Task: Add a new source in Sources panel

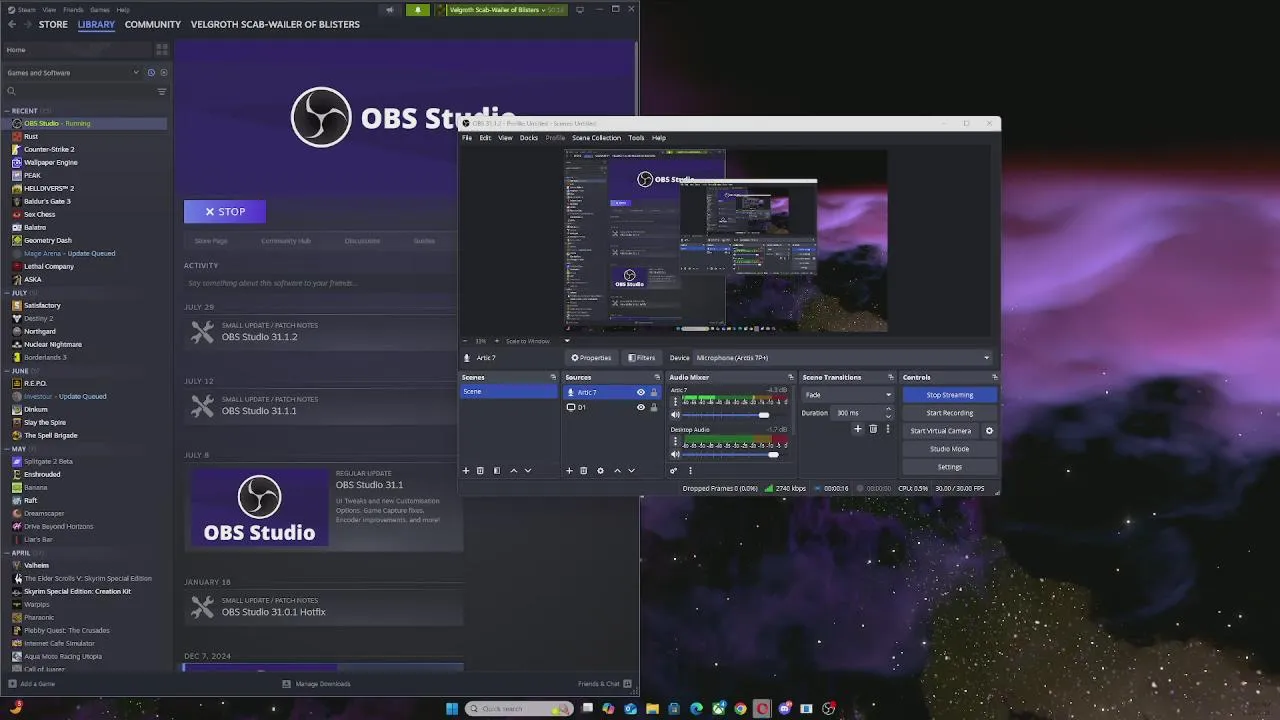Action: pyautogui.click(x=569, y=471)
